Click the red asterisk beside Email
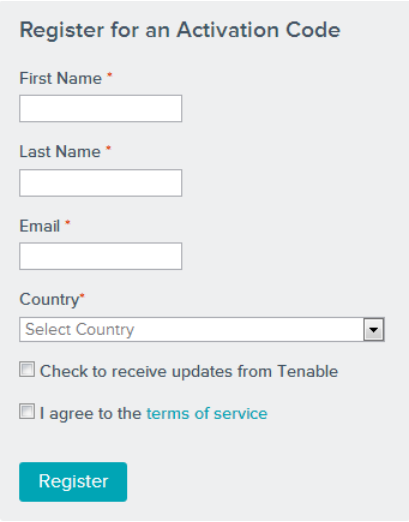This screenshot has width=409, height=522. click(68, 222)
